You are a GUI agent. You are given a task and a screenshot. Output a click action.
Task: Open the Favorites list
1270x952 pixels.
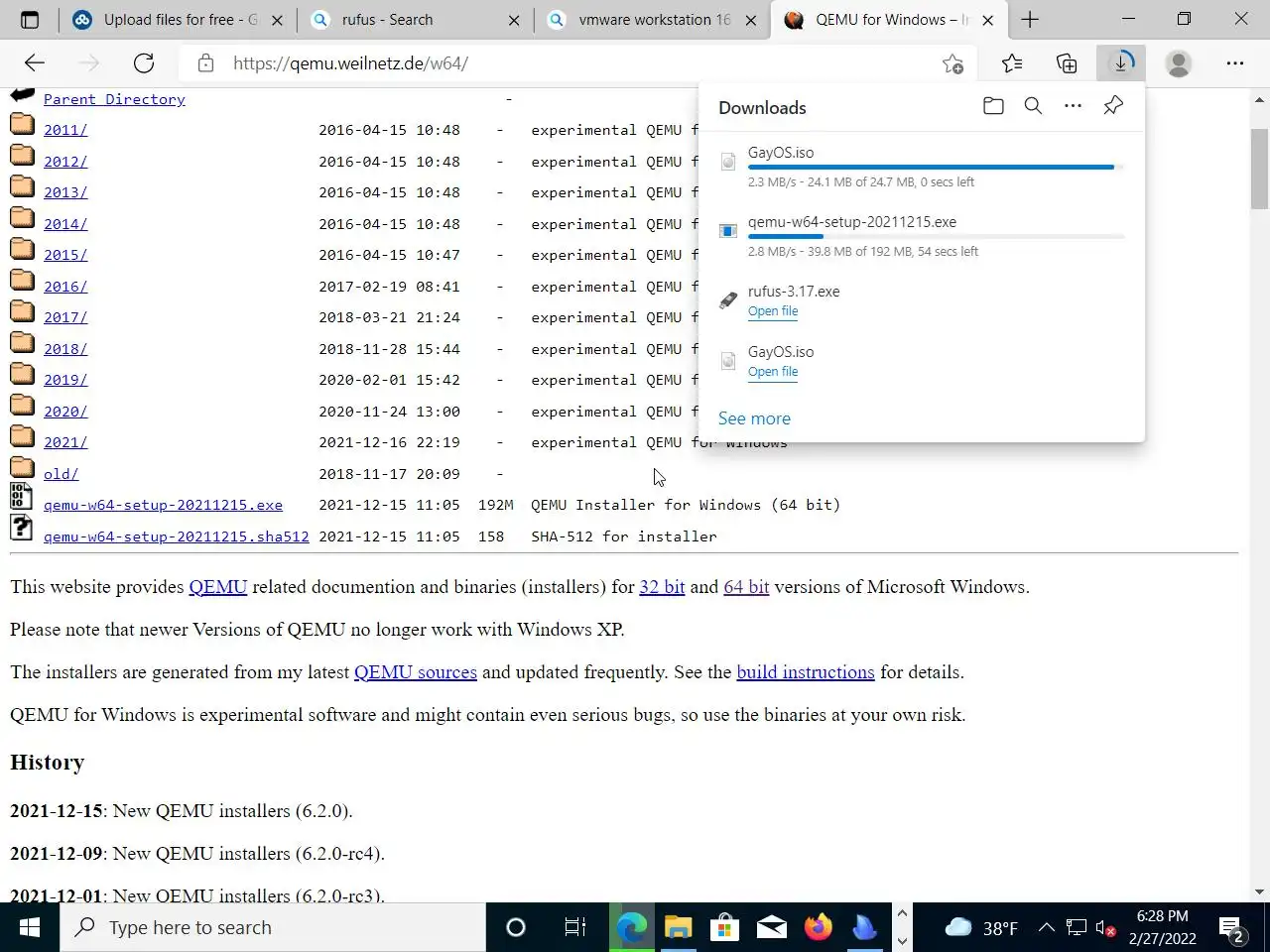pos(1012,63)
